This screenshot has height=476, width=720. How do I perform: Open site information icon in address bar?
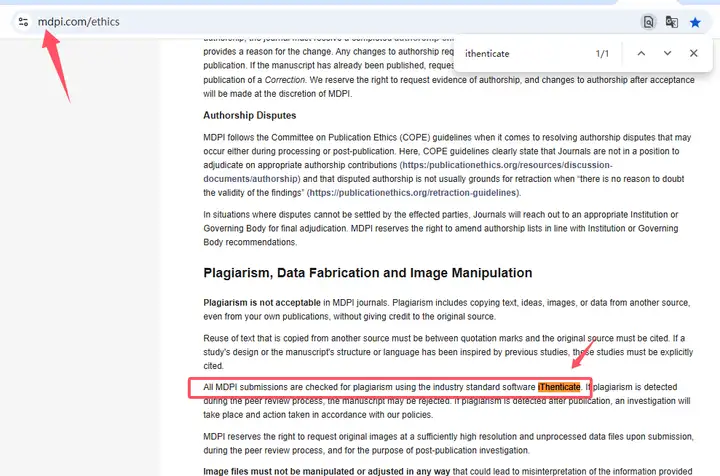[x=23, y=22]
